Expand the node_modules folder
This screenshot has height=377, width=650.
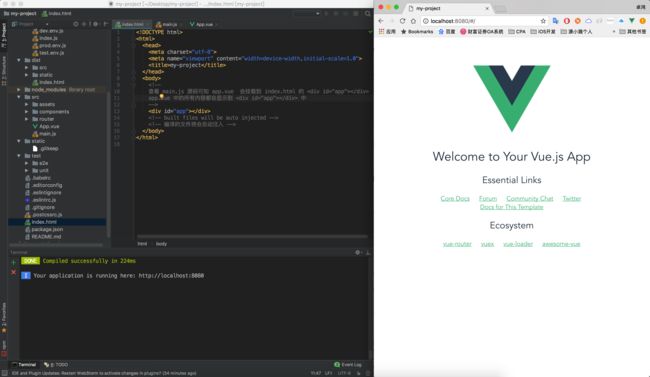(x=19, y=90)
